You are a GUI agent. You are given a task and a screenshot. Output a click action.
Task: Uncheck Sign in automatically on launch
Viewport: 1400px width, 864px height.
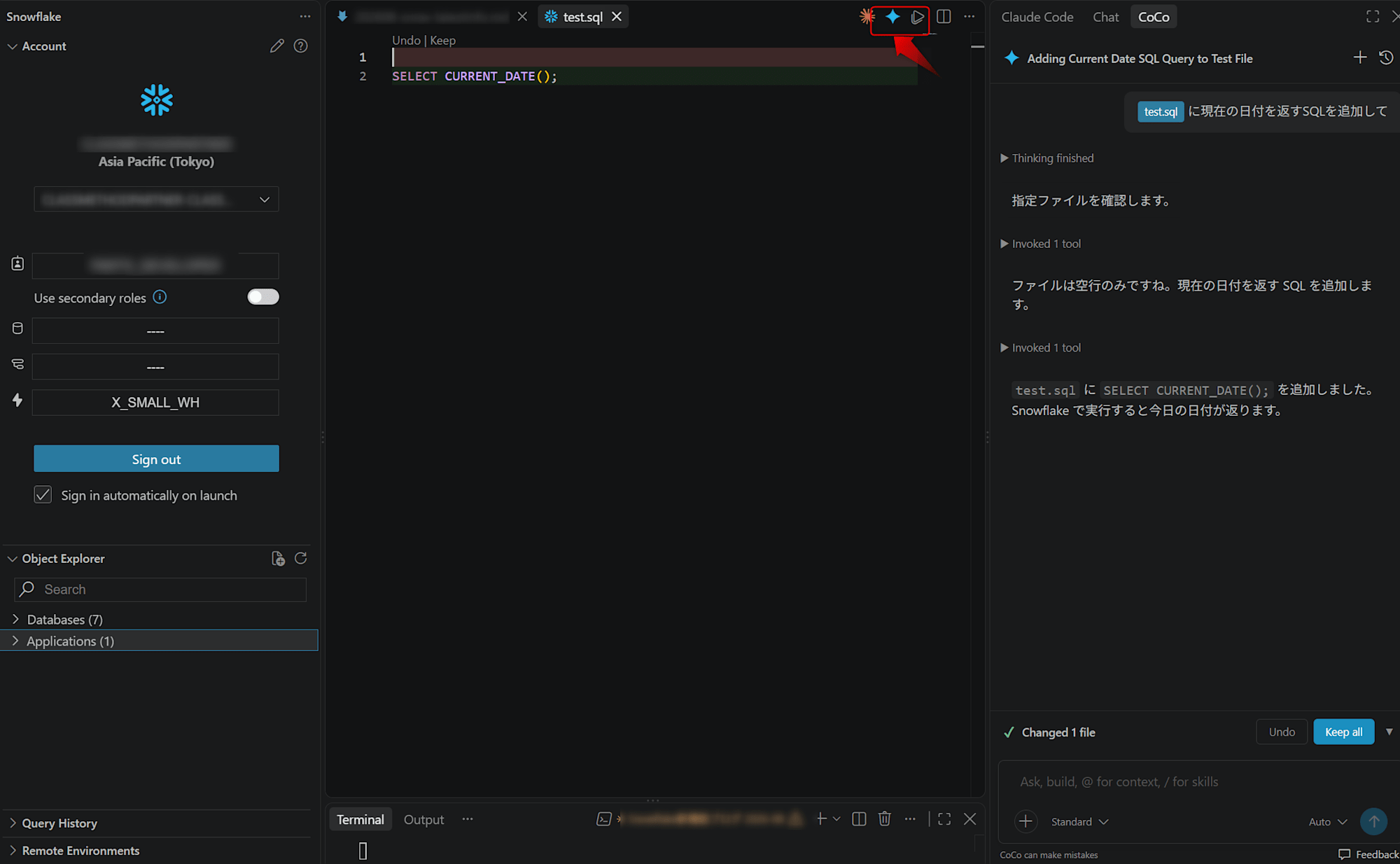pyautogui.click(x=43, y=495)
